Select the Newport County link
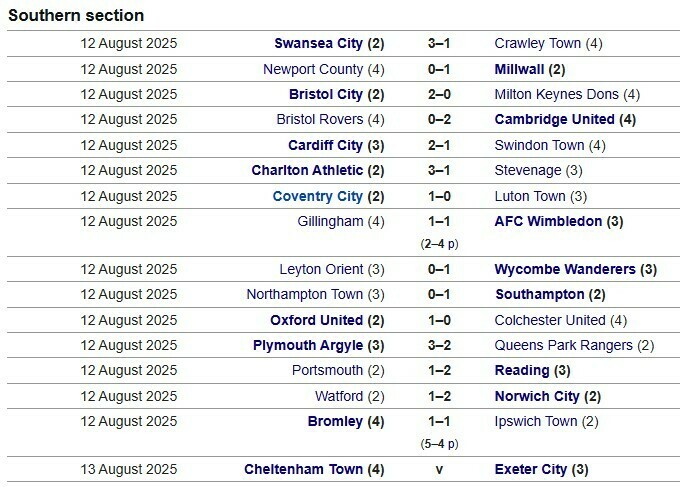 coord(313,69)
